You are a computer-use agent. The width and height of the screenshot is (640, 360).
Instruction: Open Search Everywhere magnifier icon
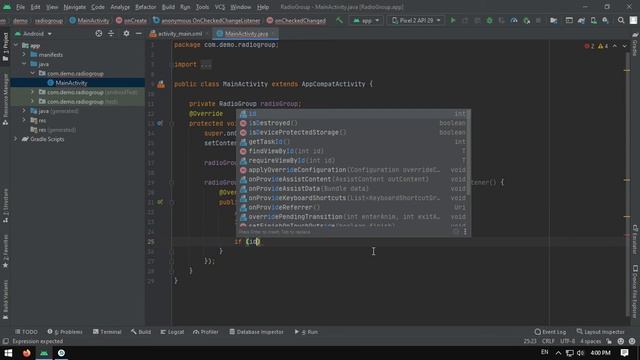point(621,20)
